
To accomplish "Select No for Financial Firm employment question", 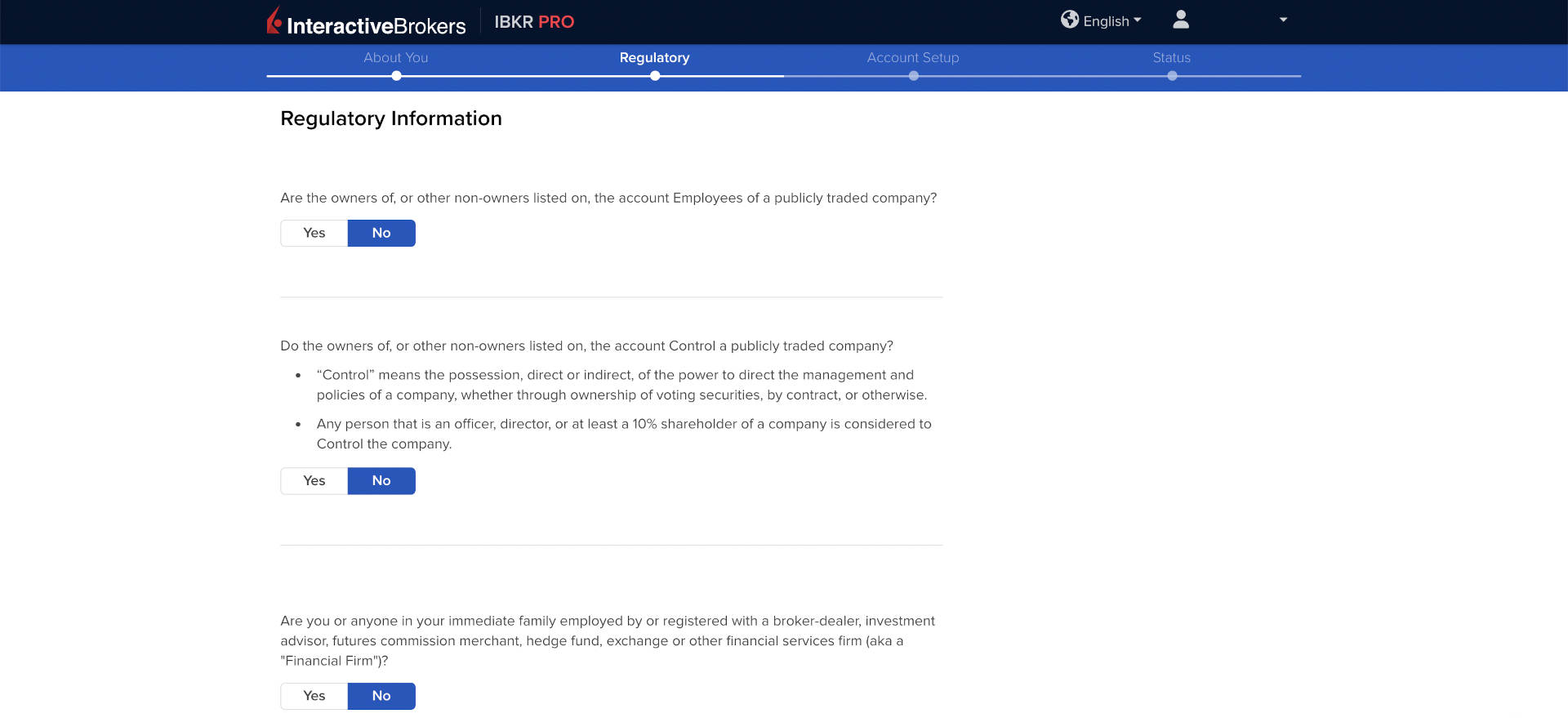I will click(x=381, y=696).
